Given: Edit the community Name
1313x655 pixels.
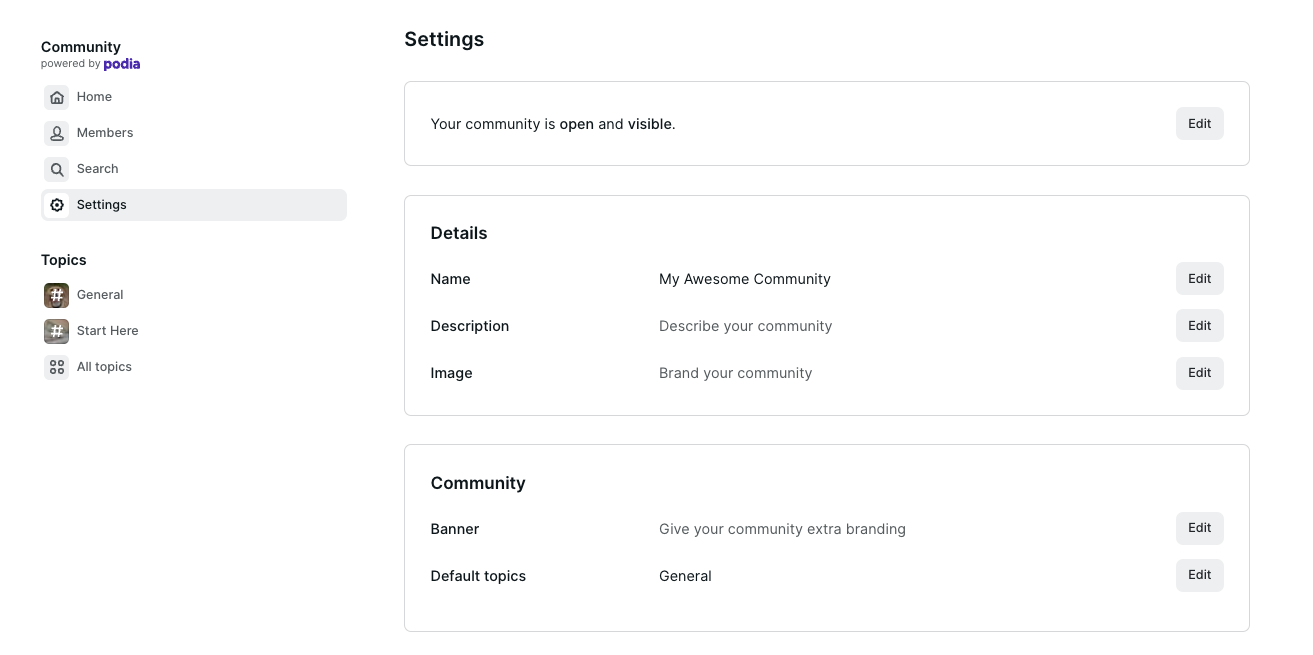Looking at the screenshot, I should pos(1199,279).
